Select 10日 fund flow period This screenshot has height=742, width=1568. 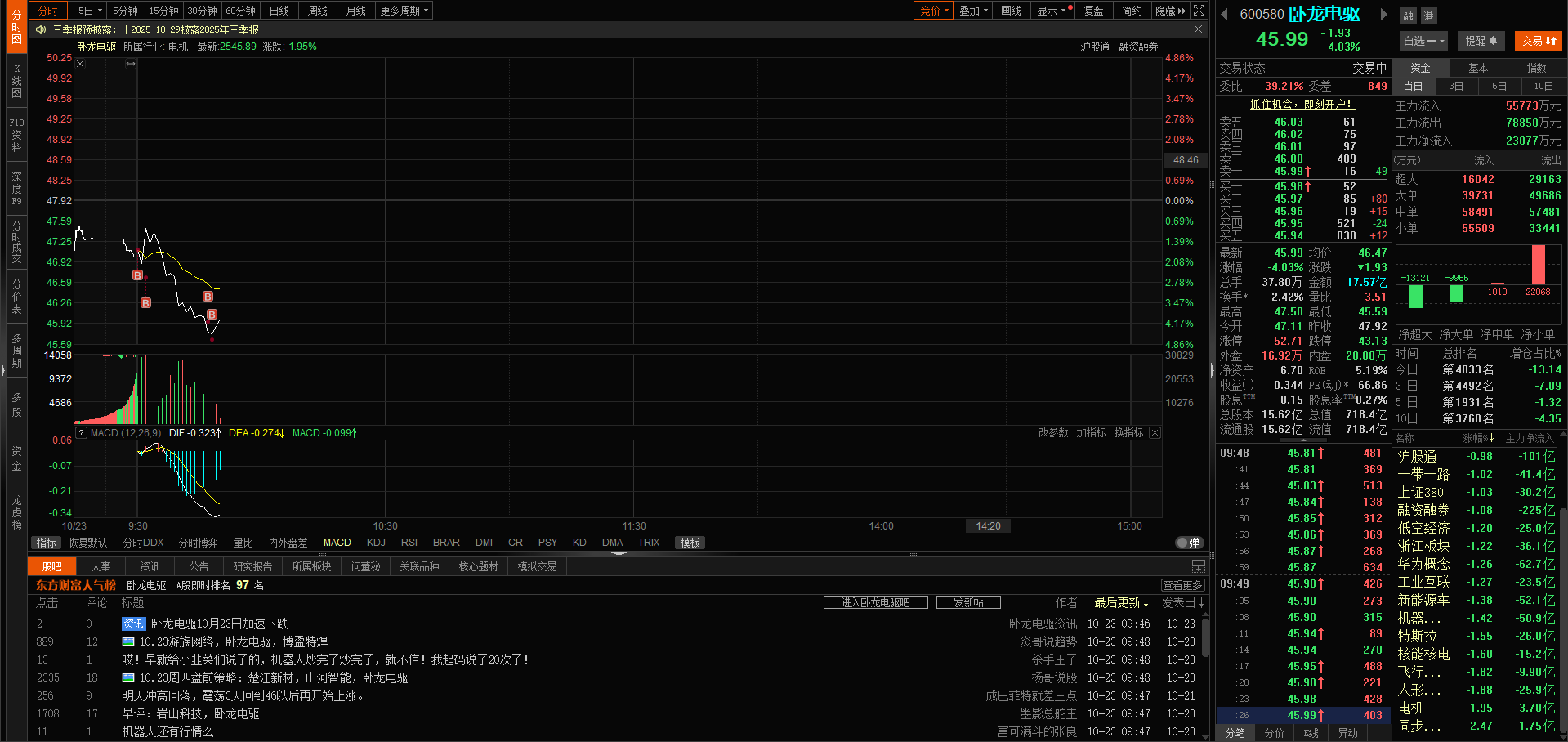click(x=1543, y=86)
